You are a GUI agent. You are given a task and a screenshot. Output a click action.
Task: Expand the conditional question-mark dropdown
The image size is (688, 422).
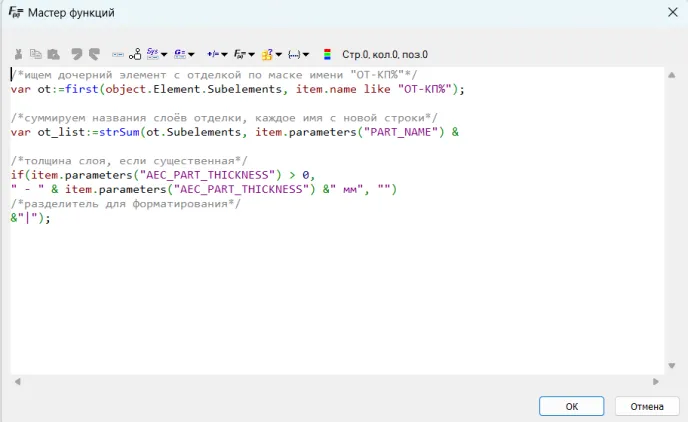click(x=272, y=54)
